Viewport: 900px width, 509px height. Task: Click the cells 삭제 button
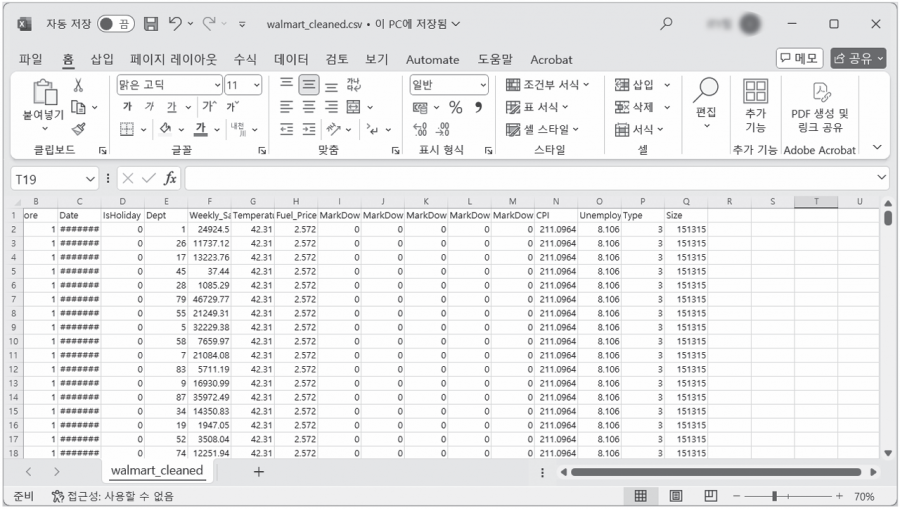click(x=642, y=107)
